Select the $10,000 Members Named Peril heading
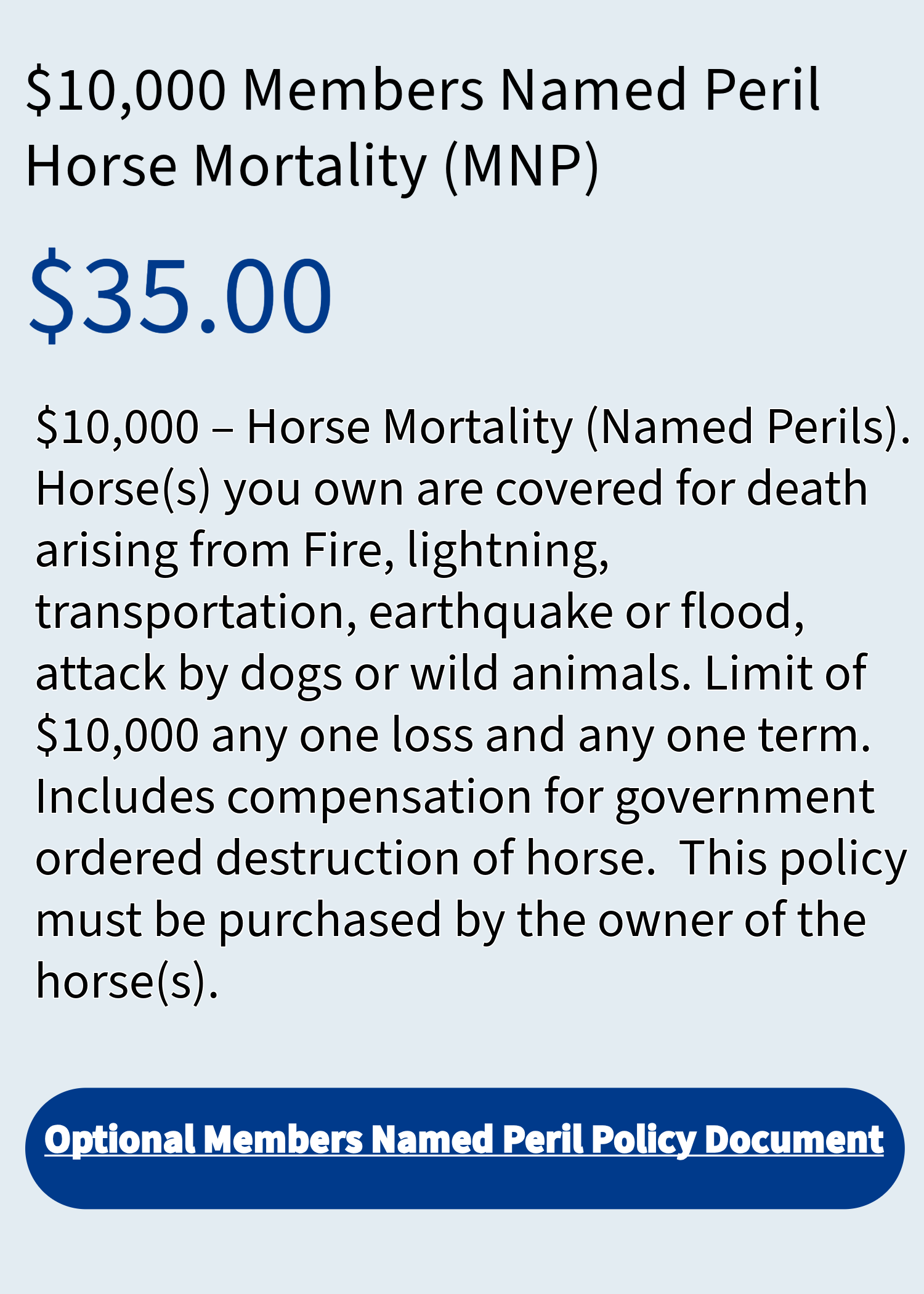The image size is (924, 1294). click(x=423, y=90)
